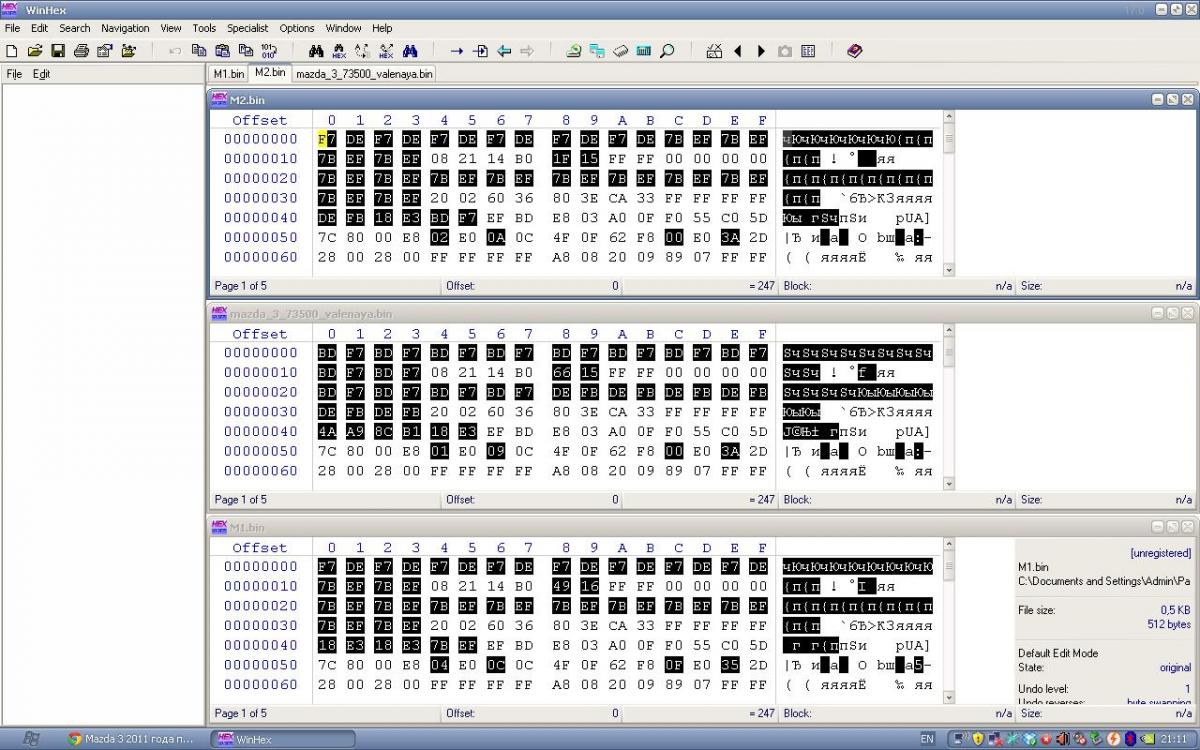This screenshot has width=1200, height=750.
Task: Click the 'original' state value in info panel
Action: [x=1175, y=667]
